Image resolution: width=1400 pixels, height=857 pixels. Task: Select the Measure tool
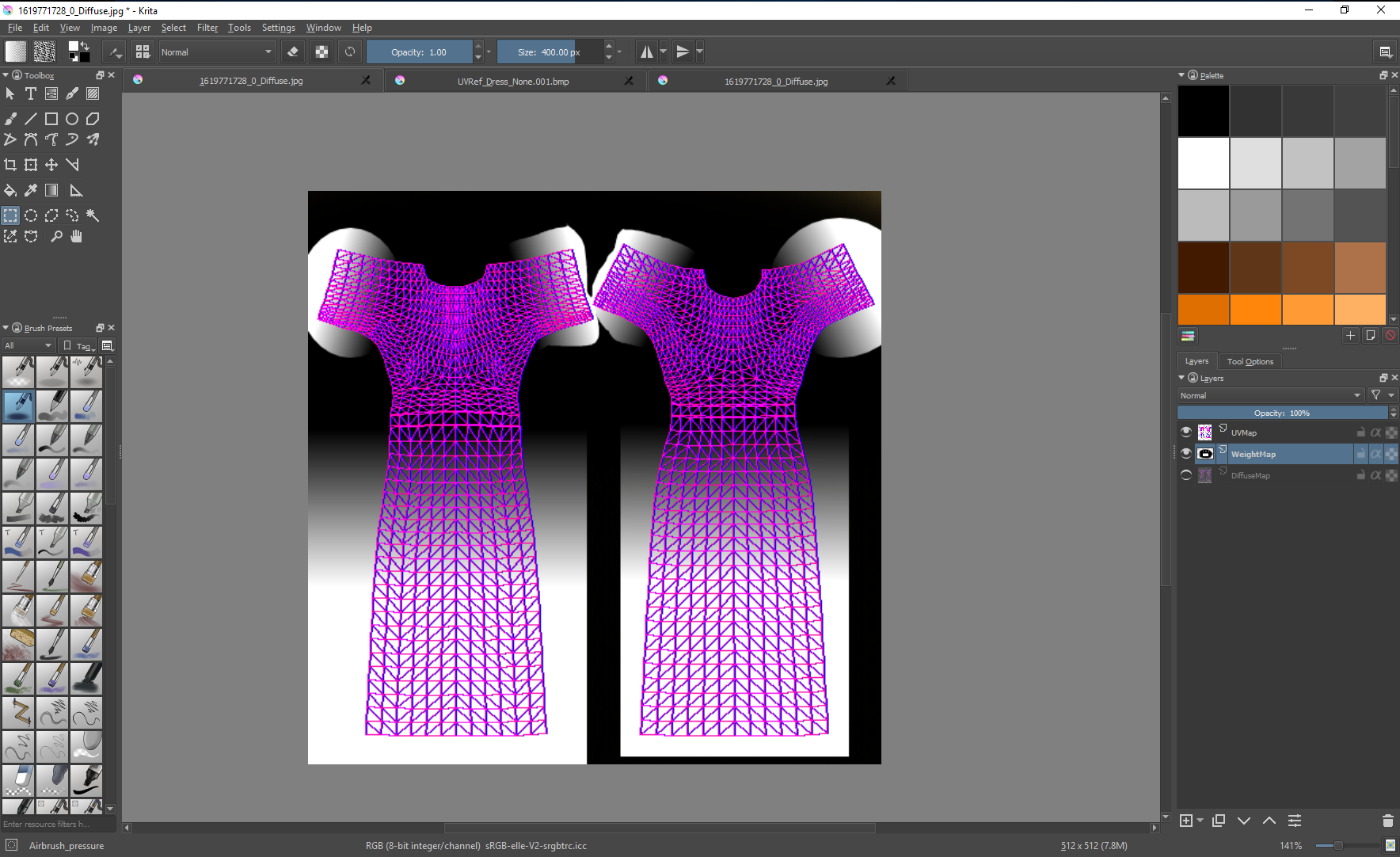pyautogui.click(x=76, y=190)
